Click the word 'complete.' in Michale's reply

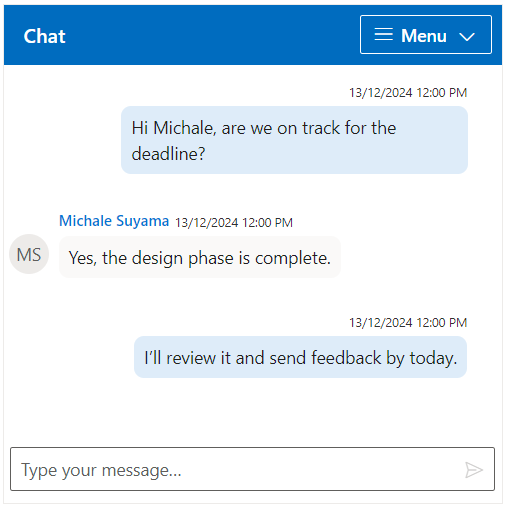293,259
